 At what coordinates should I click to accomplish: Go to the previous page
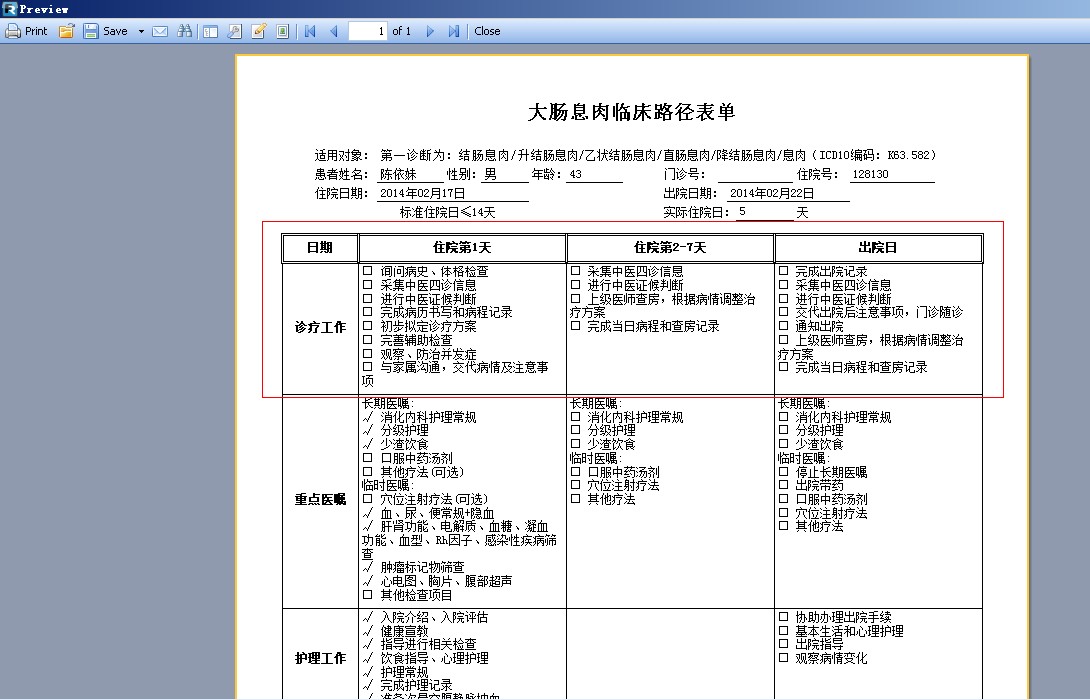click(334, 31)
